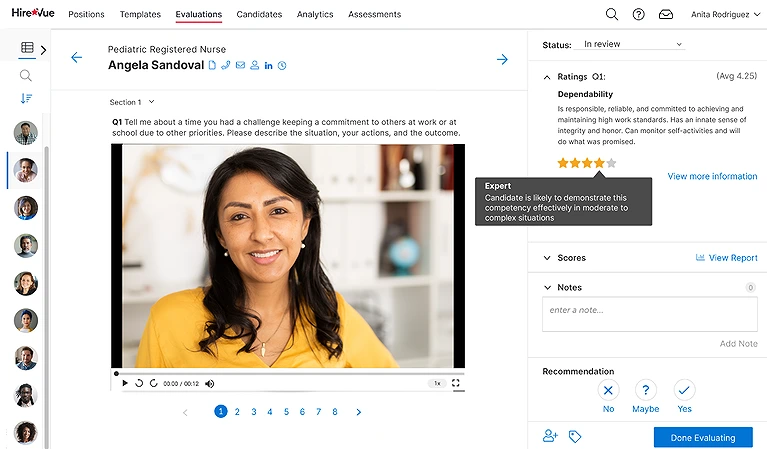Collapse the Notes section

click(547, 288)
